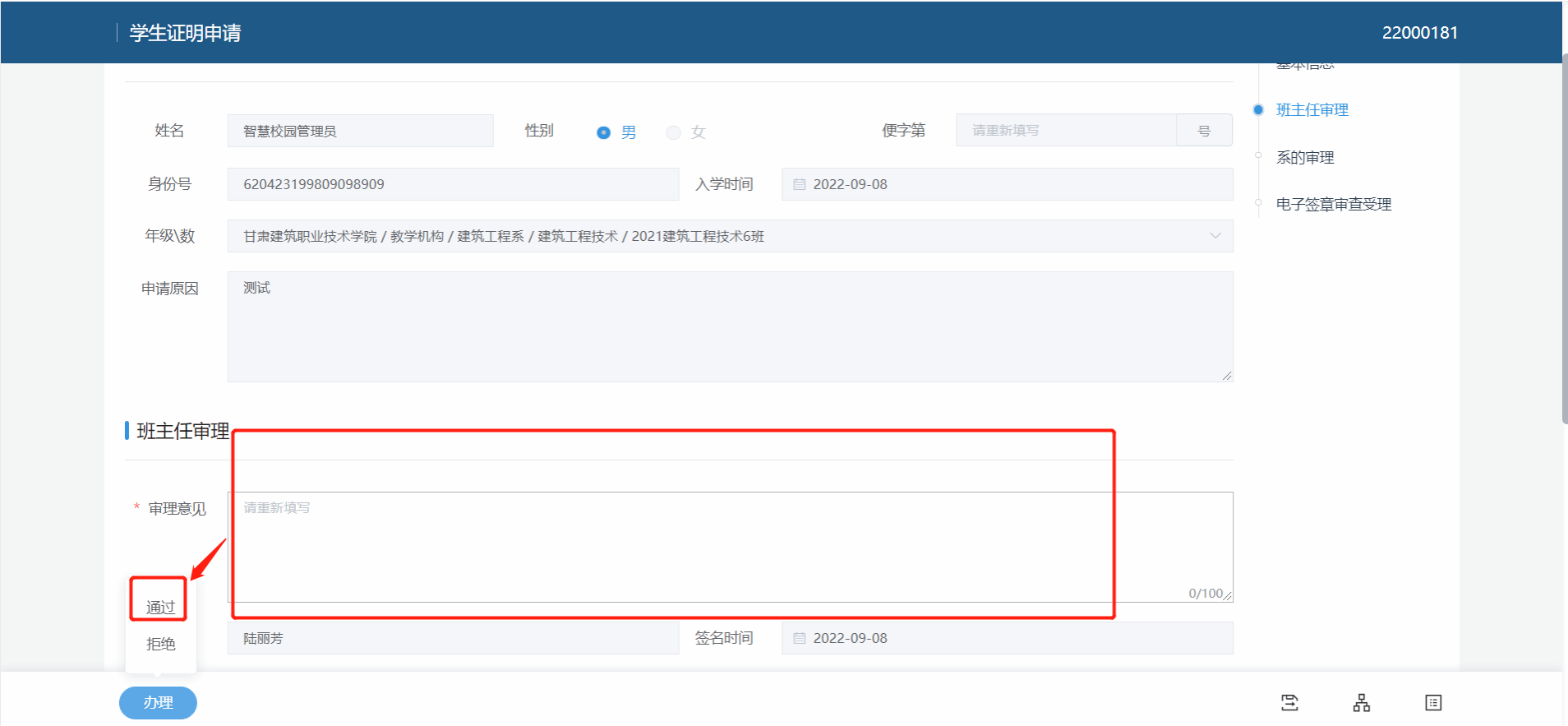Click the blue 办理 button
The image size is (1568, 726).
coord(158,703)
